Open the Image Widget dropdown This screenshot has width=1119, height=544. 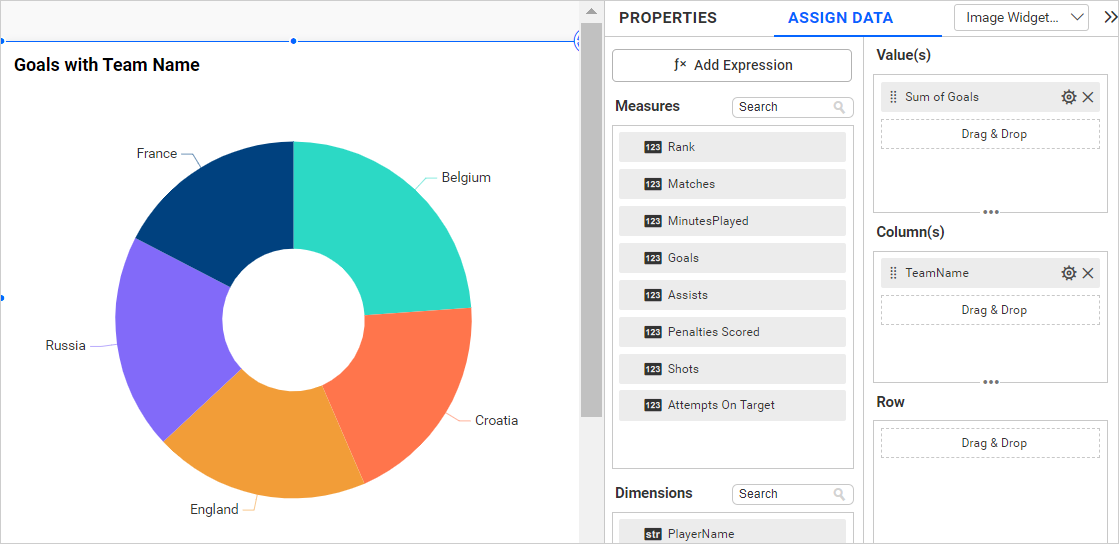tap(1021, 17)
